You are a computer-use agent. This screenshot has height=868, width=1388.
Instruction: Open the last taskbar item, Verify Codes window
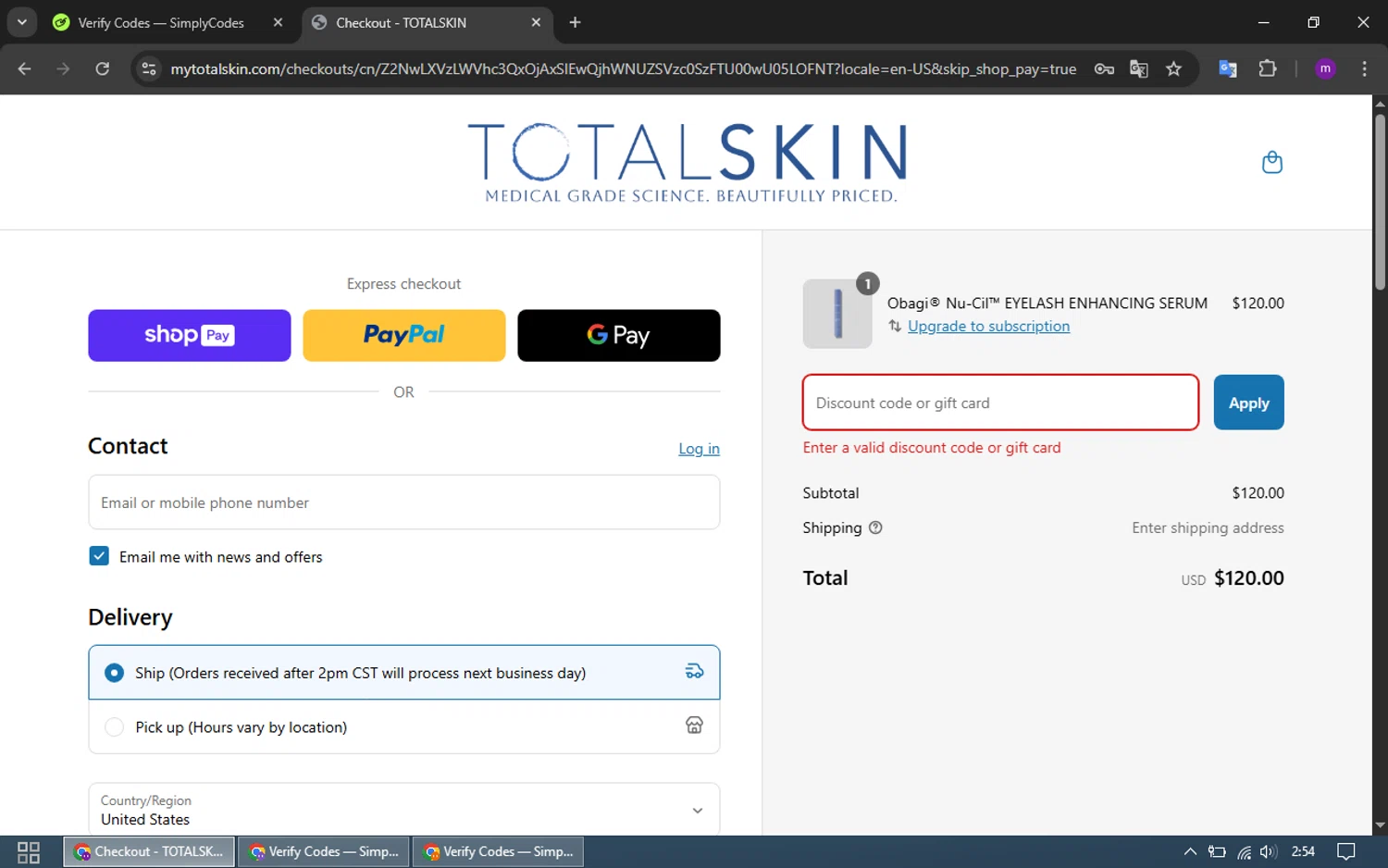coord(499,851)
